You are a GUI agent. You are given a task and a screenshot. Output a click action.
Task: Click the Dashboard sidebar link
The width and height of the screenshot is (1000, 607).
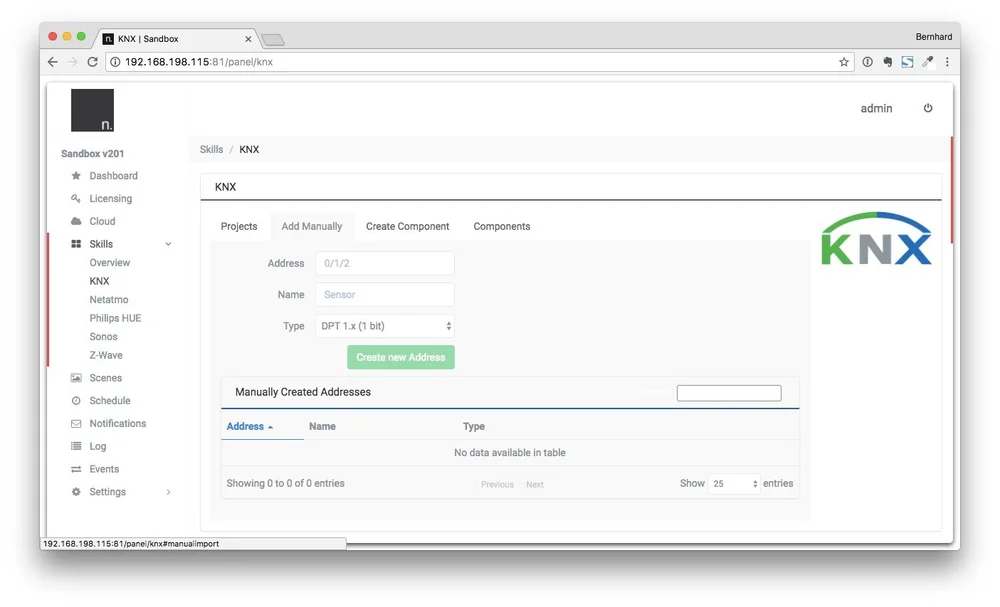(x=114, y=175)
